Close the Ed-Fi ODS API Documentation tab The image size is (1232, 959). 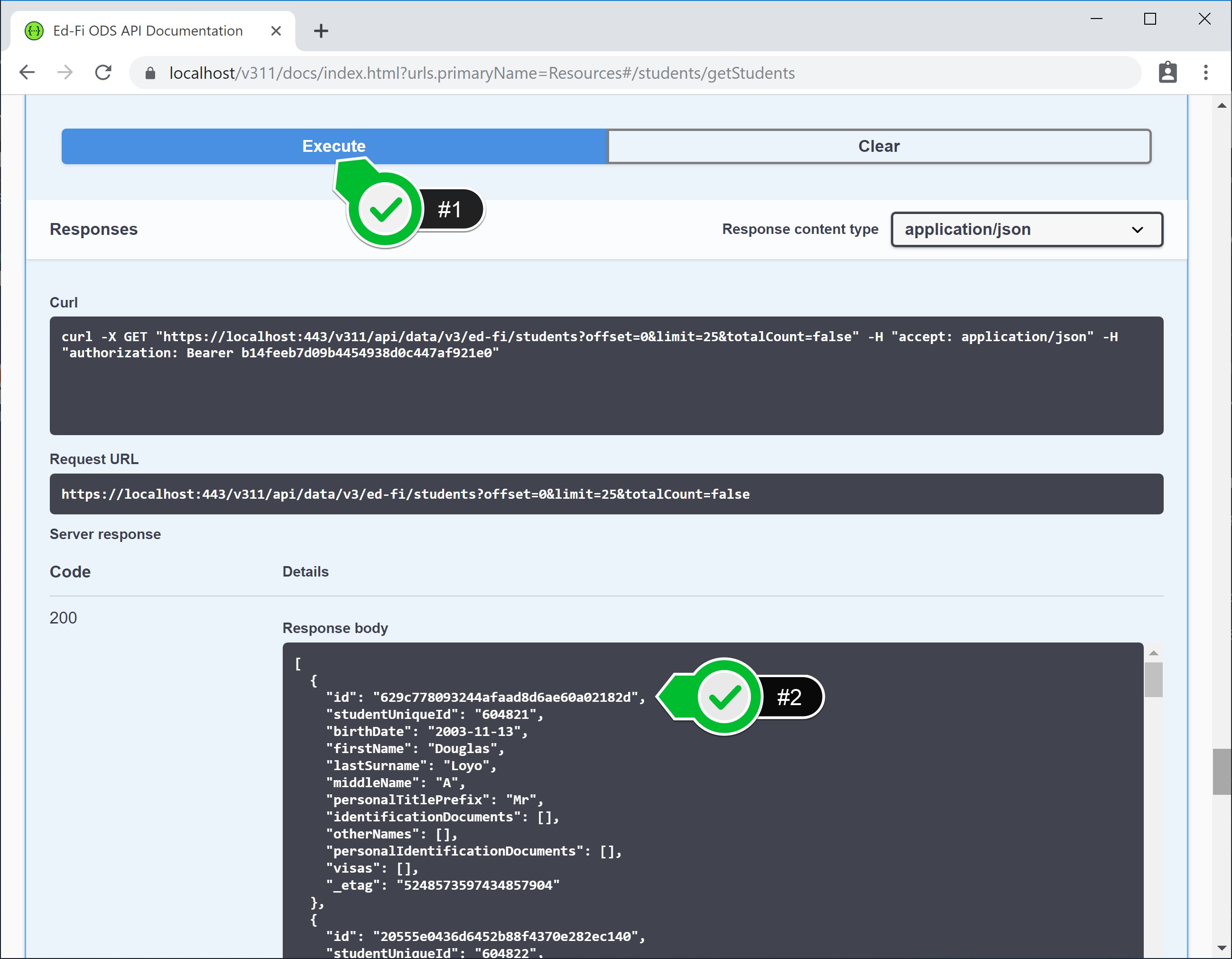tap(276, 31)
